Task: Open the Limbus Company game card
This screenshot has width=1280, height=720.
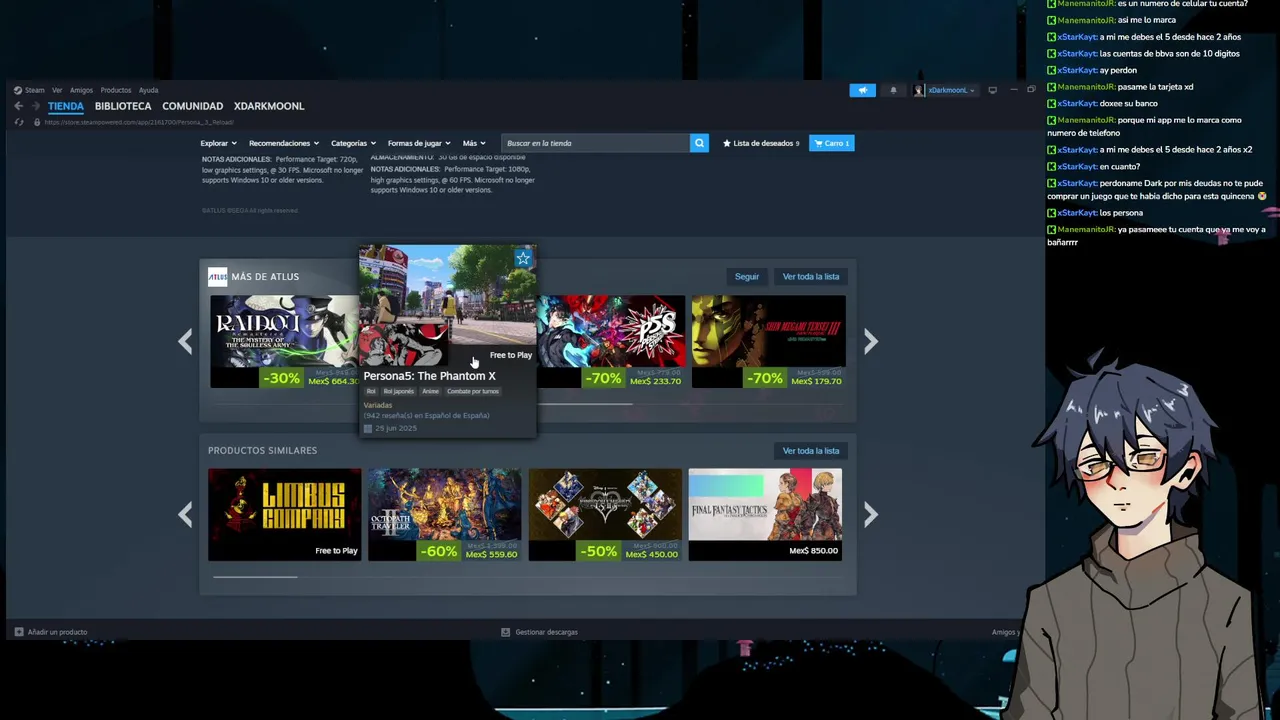Action: pos(284,514)
